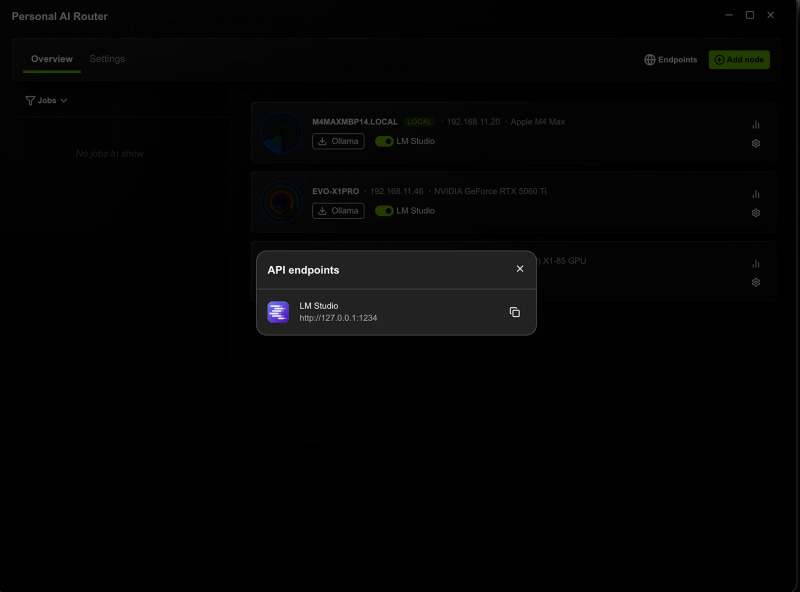Click the 192.168.11.20 IP address
Viewport: 800px width, 592px height.
[473, 122]
